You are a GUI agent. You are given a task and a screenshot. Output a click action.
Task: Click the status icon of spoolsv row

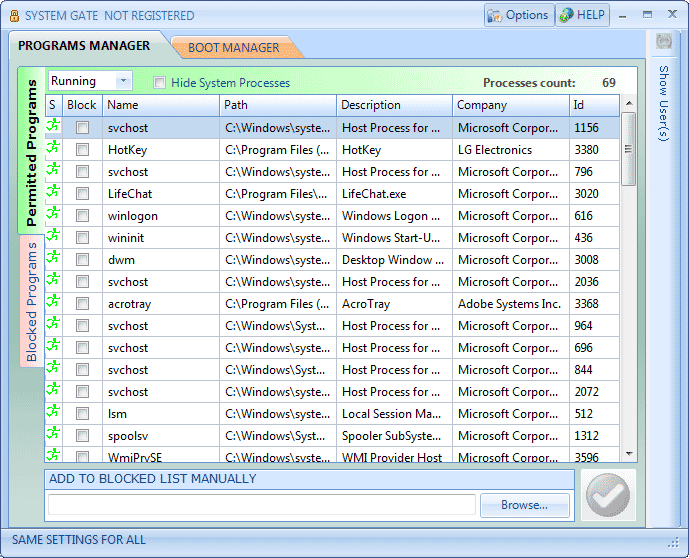pyautogui.click(x=53, y=433)
